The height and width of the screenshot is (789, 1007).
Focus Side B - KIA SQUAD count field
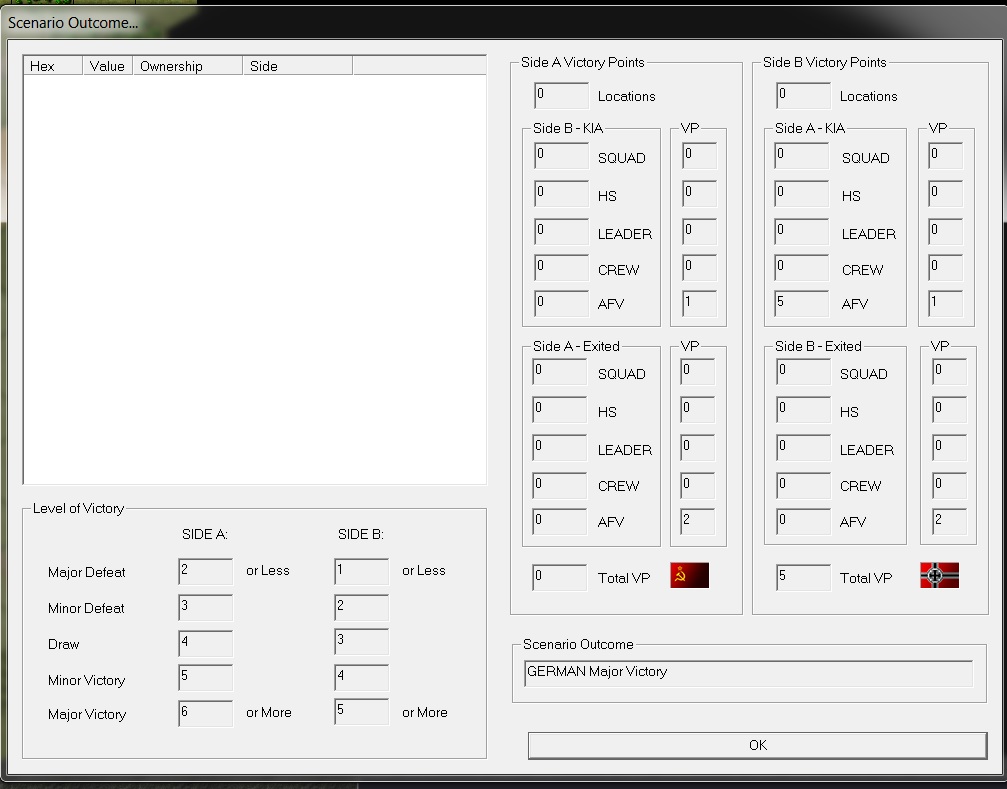pyautogui.click(x=561, y=156)
